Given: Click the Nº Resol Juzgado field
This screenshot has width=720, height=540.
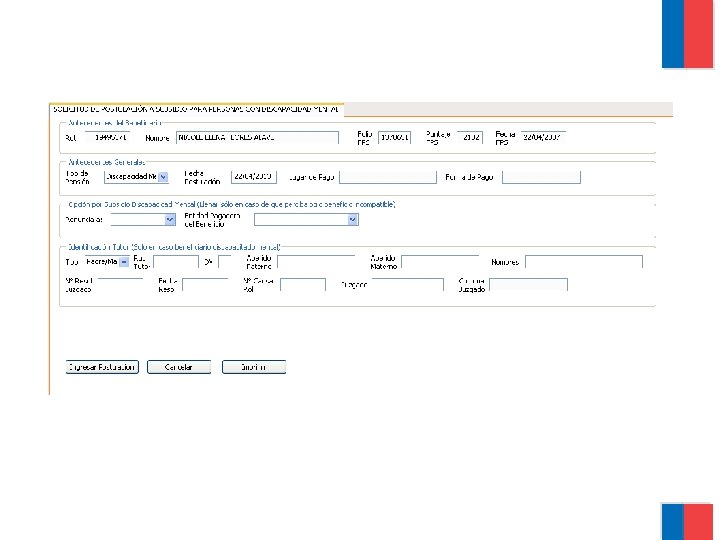Looking at the screenshot, I should pos(120,285).
